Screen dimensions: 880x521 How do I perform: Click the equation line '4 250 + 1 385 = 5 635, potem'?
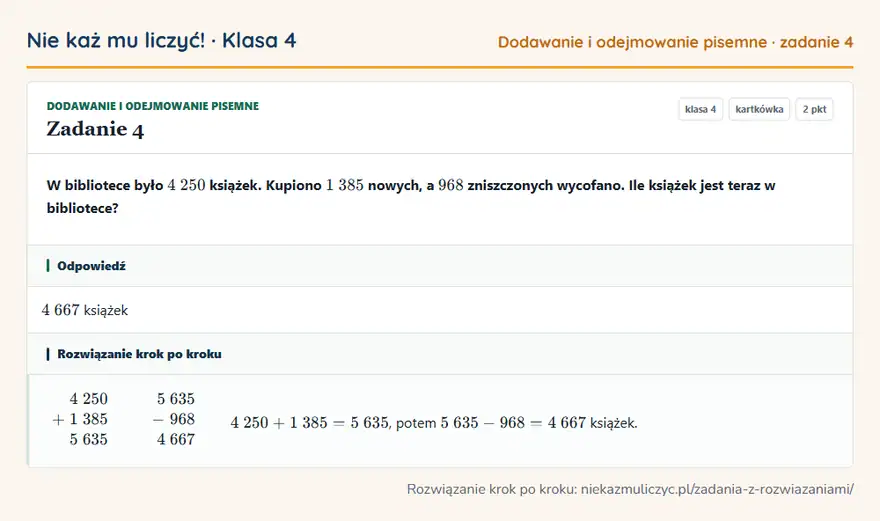coord(434,423)
